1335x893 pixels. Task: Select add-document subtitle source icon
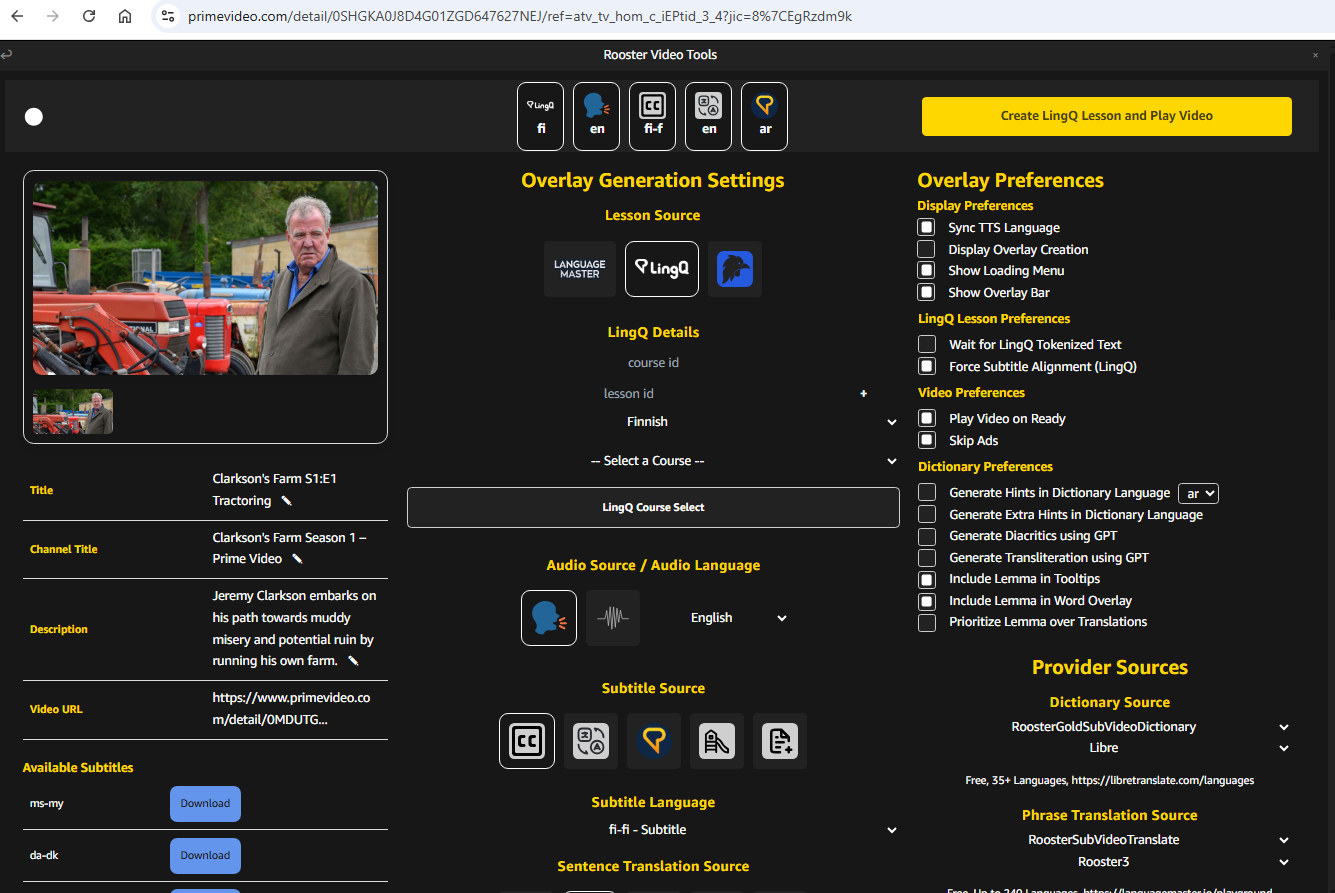780,741
